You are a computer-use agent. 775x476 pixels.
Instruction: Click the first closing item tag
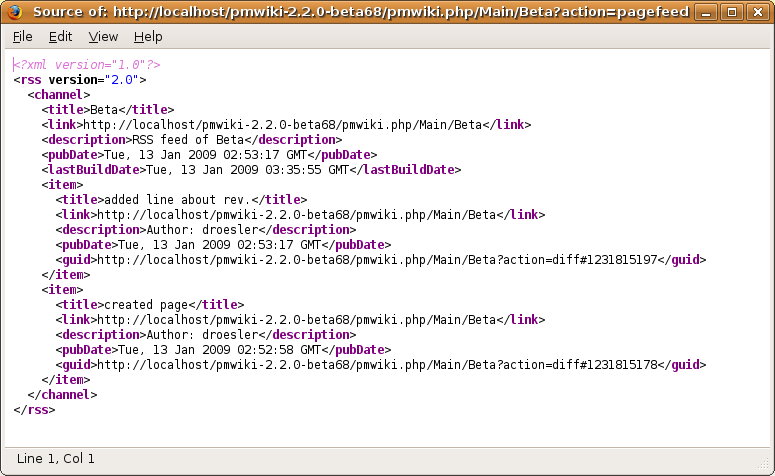[66, 275]
